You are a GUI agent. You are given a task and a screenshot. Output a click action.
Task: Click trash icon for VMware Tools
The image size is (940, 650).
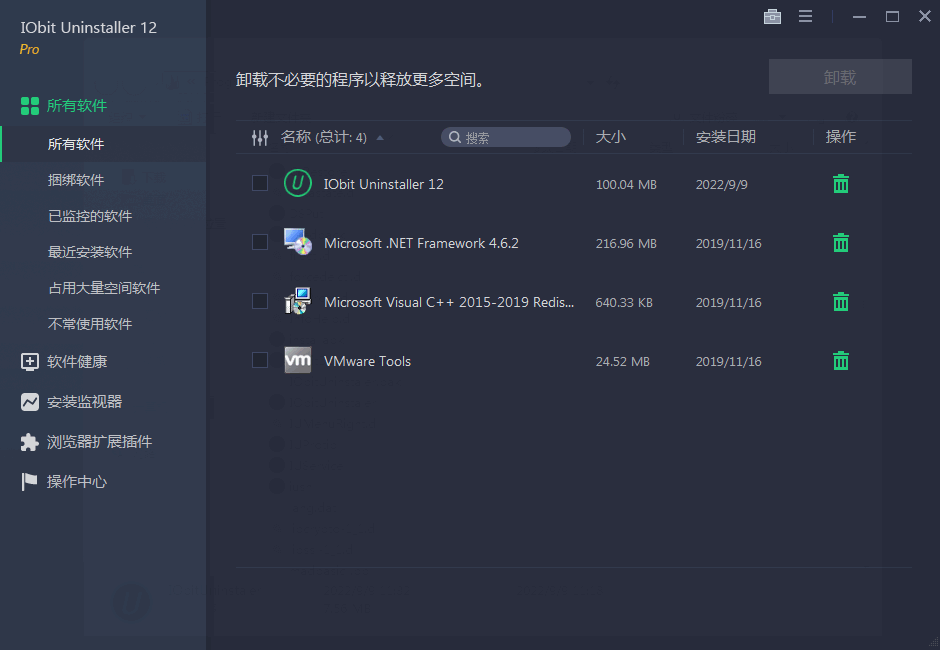point(840,360)
